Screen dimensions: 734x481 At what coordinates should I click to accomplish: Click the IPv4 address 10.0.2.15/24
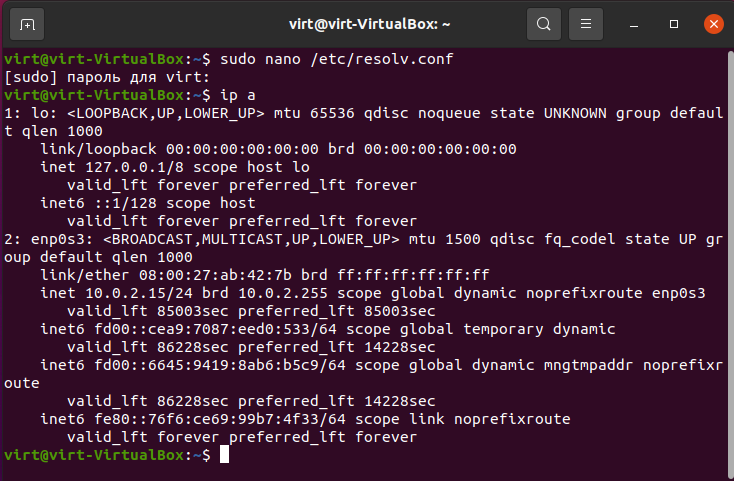[139, 293]
